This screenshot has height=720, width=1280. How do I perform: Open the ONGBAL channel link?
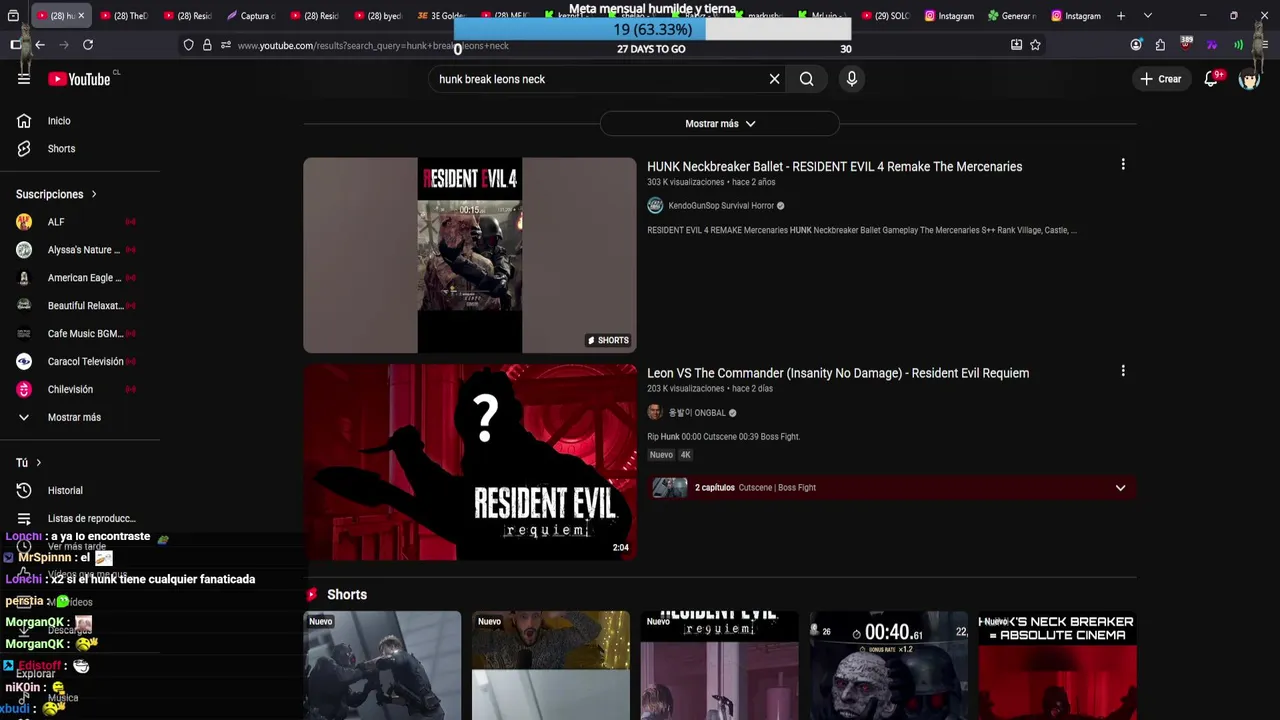pos(697,413)
